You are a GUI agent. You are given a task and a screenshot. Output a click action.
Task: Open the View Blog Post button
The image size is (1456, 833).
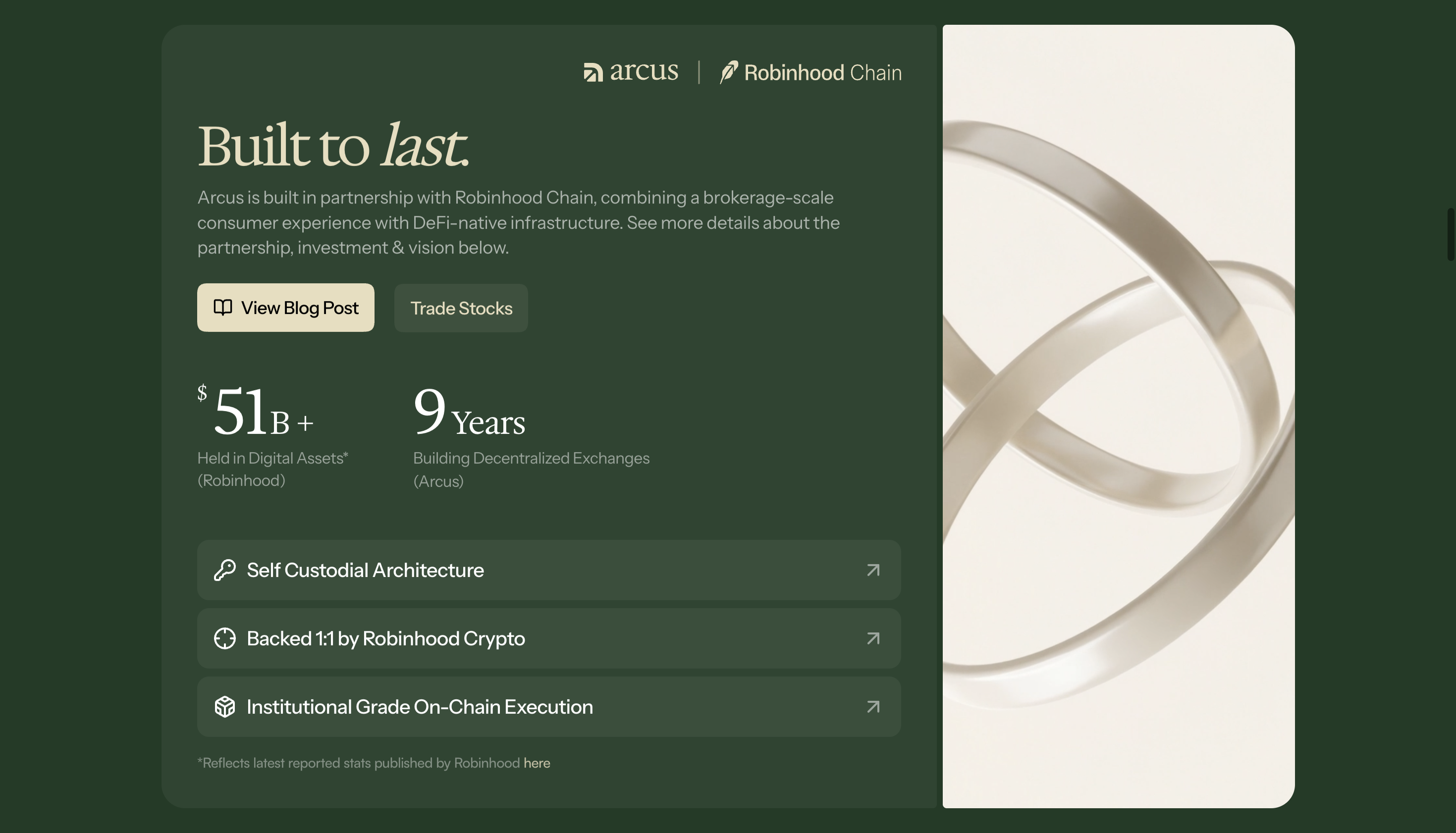click(x=285, y=308)
